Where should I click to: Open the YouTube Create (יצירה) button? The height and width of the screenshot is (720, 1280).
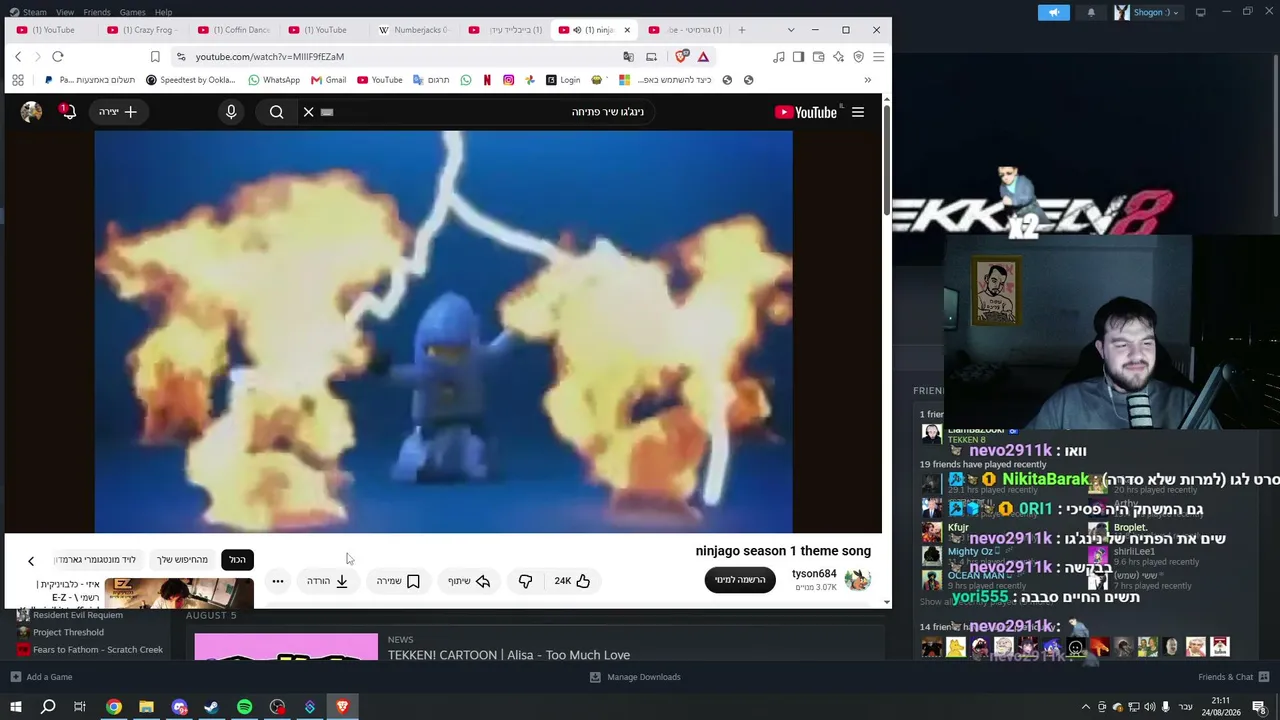click(117, 112)
